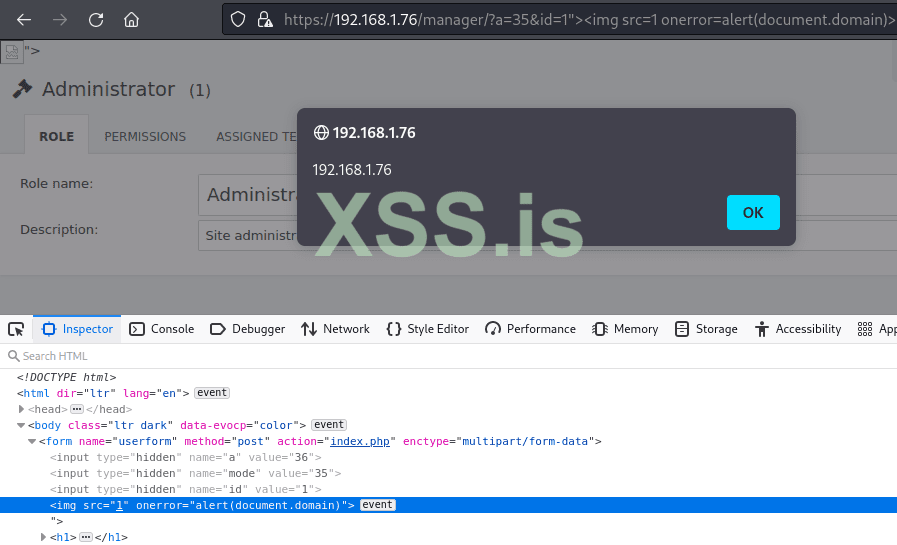Open the shield tracking protection icon
The height and width of the screenshot is (545, 897).
coord(238,20)
